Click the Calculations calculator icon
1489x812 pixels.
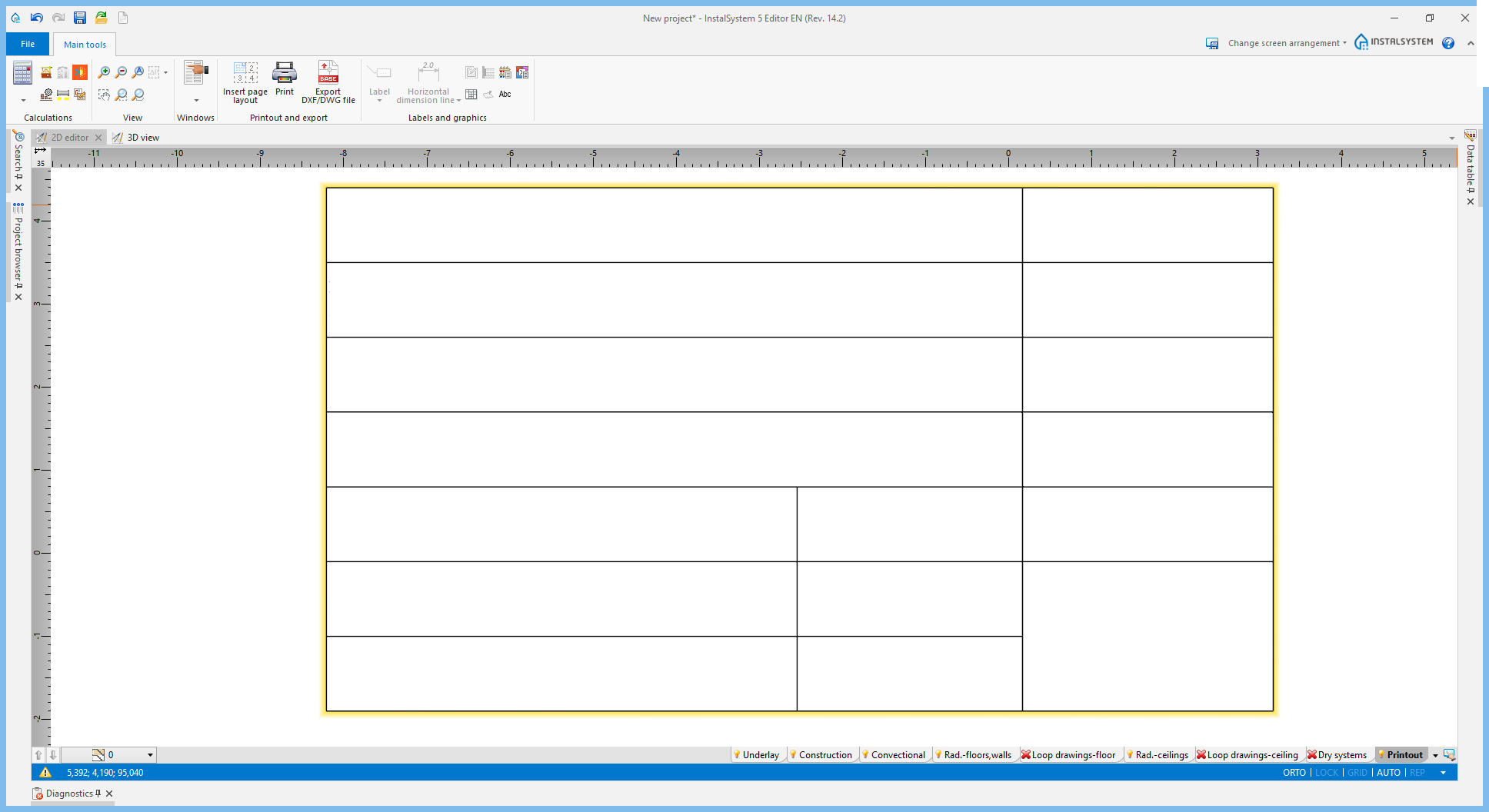(22, 73)
